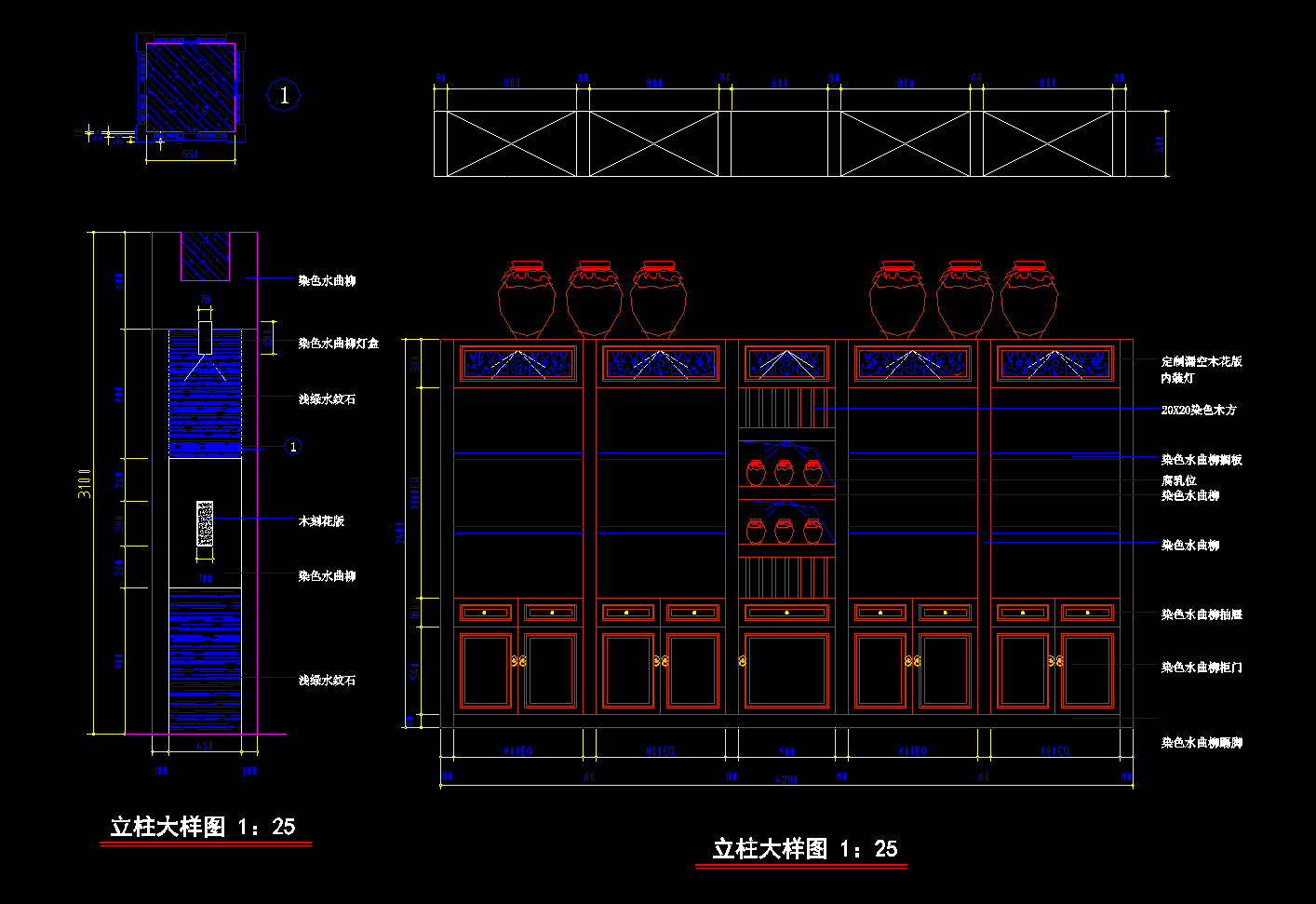
Task: Select the 20X20染色木方 annotation label
Action: (1198, 410)
